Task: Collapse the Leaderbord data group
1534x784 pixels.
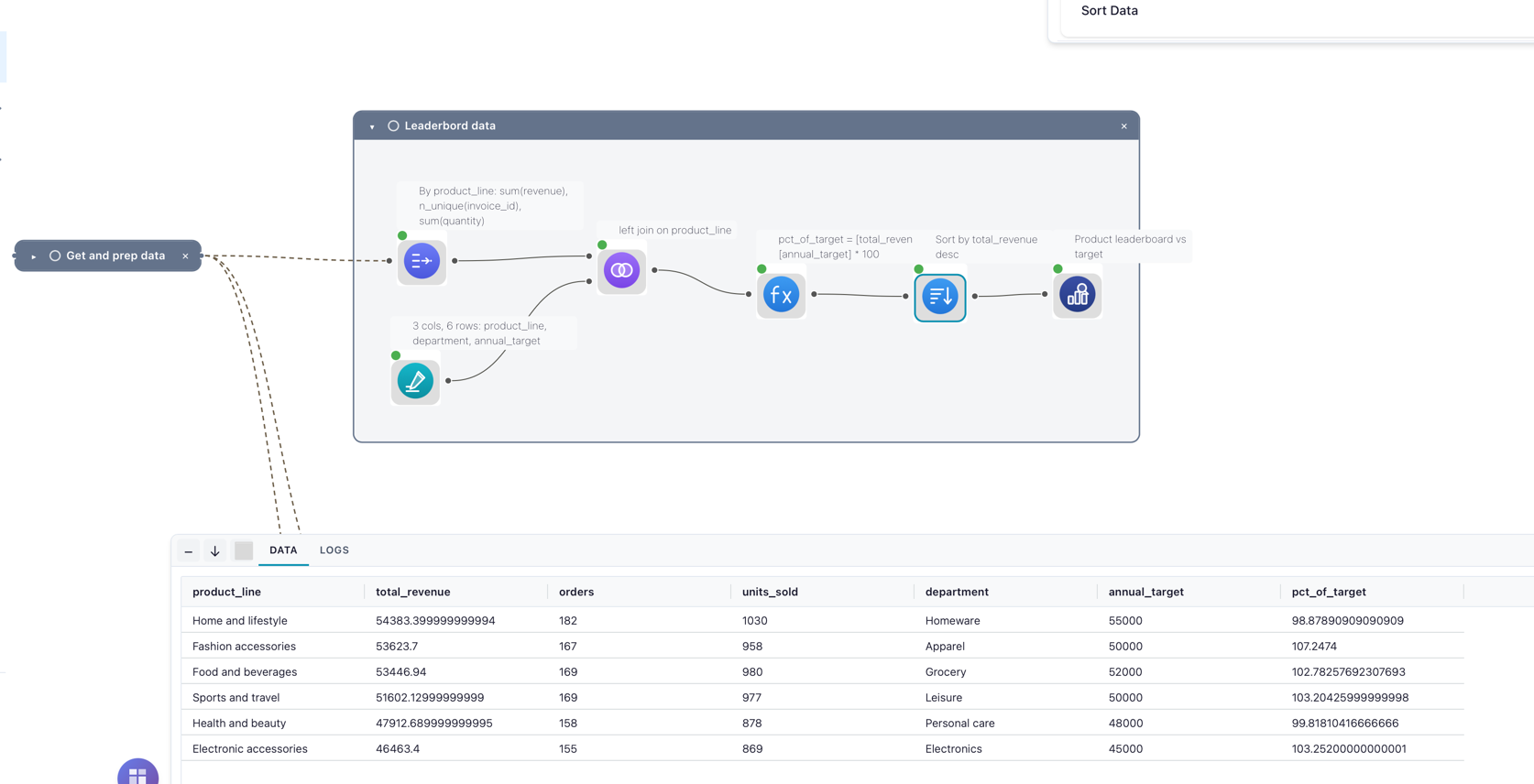Action: pos(372,126)
